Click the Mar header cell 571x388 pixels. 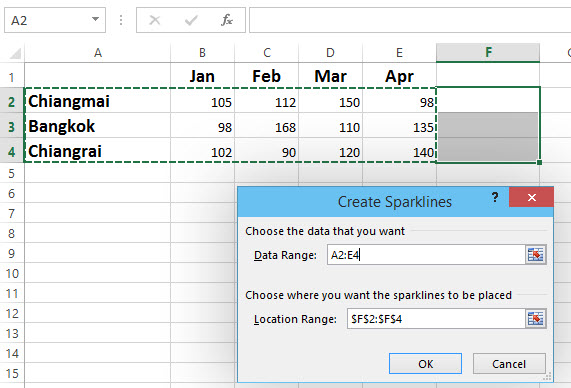pyautogui.click(x=331, y=76)
